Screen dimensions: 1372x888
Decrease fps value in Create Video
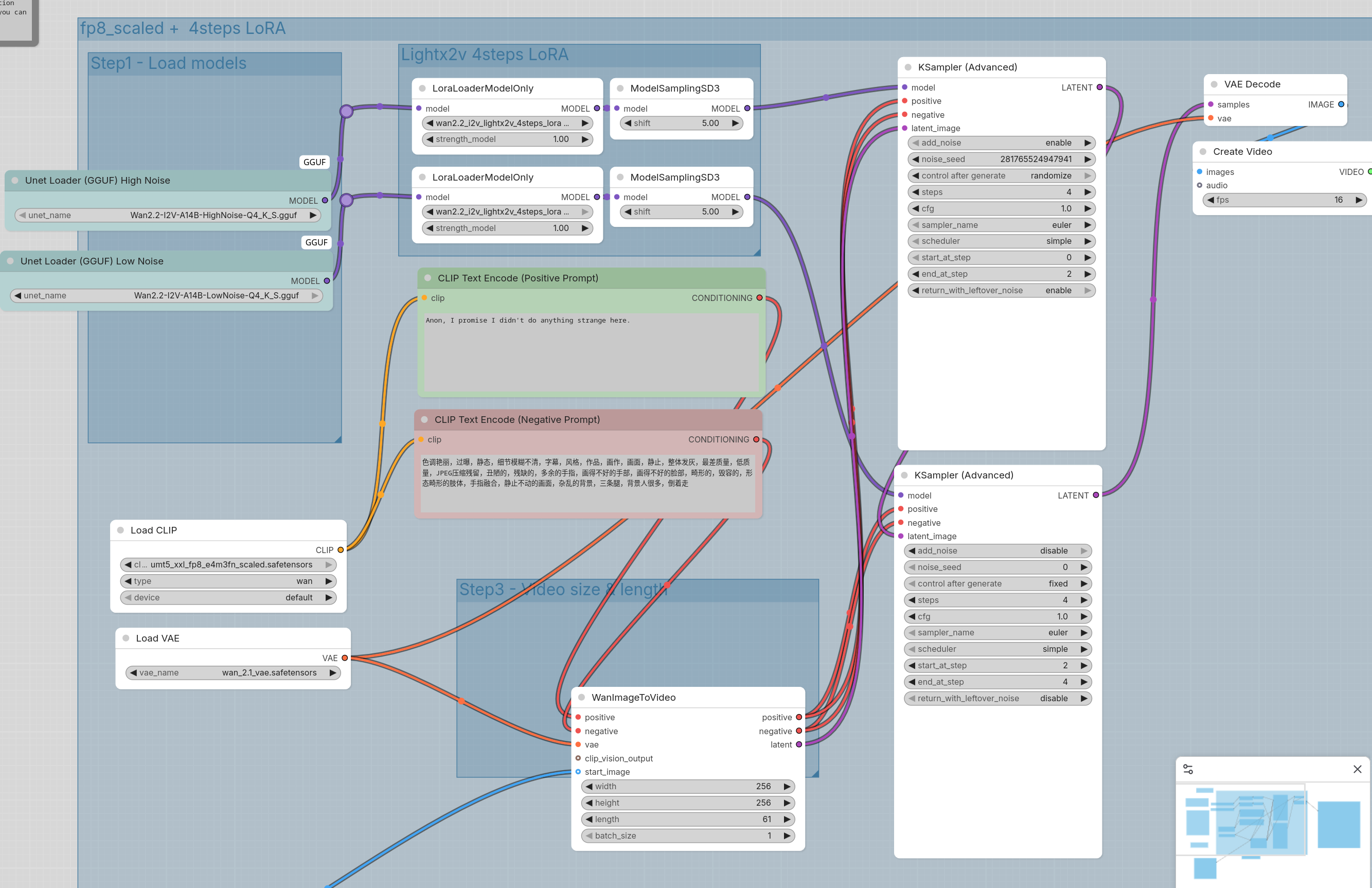(1210, 200)
